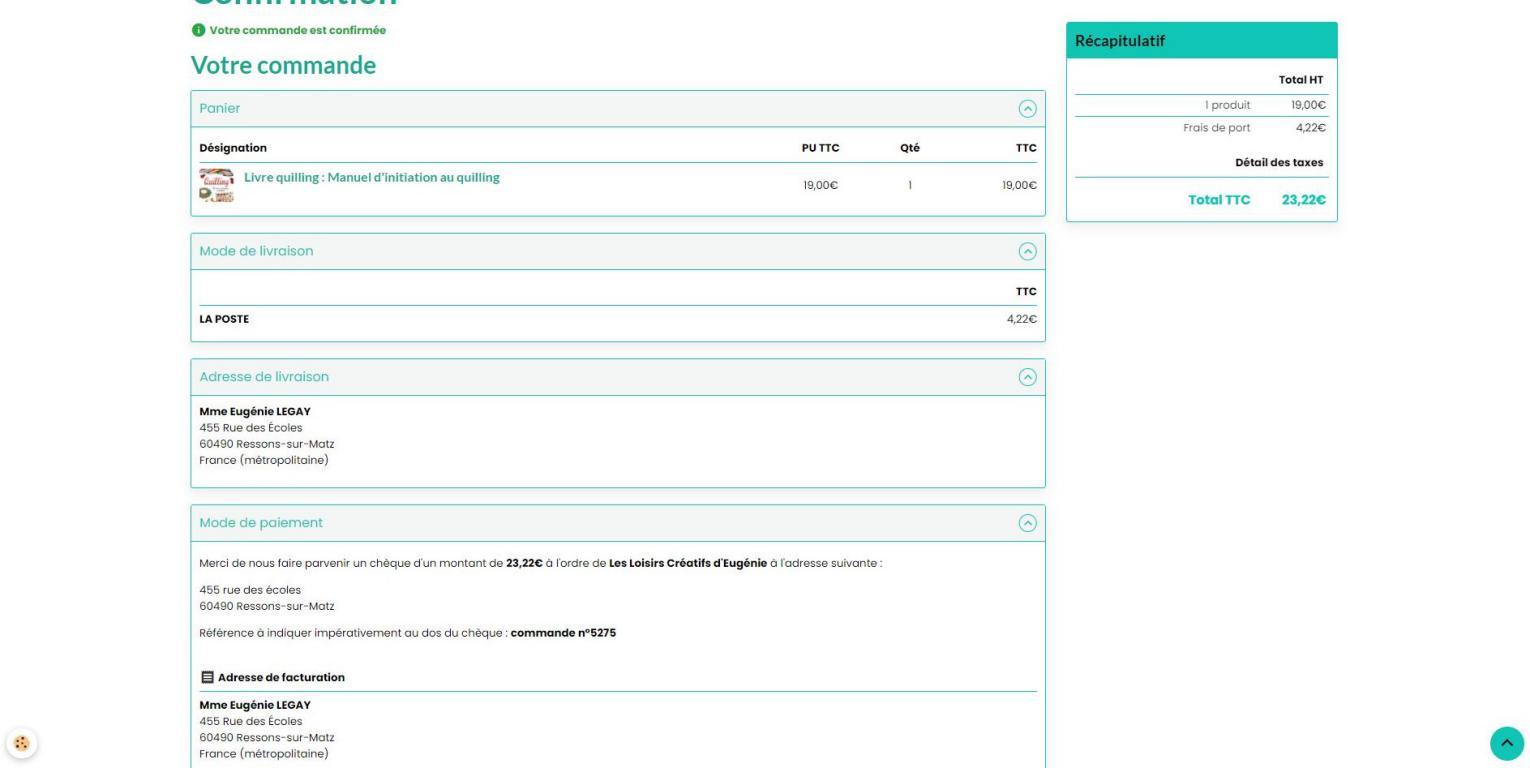This screenshot has height=768, width=1530.
Task: Click the commande n°5275 reference text
Action: coord(563,632)
